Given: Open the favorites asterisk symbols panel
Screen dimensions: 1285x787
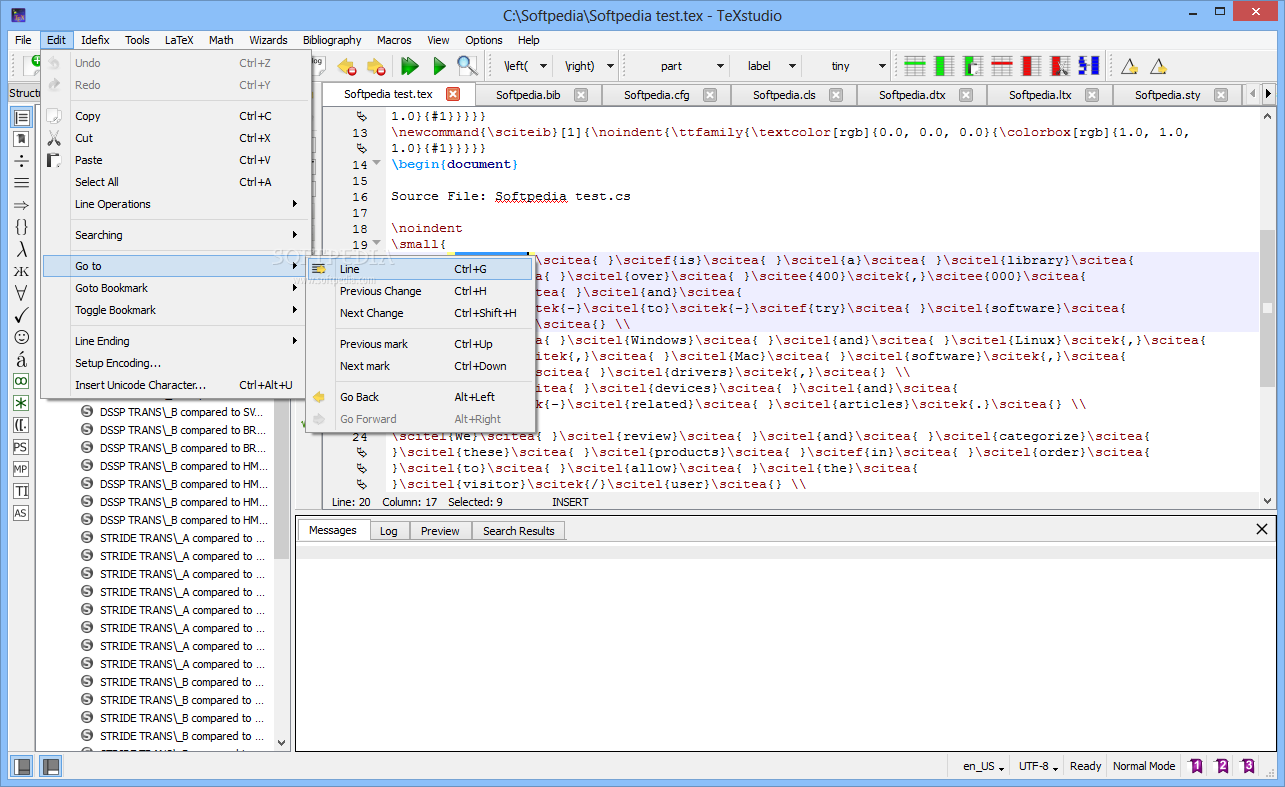Looking at the screenshot, I should [21, 403].
